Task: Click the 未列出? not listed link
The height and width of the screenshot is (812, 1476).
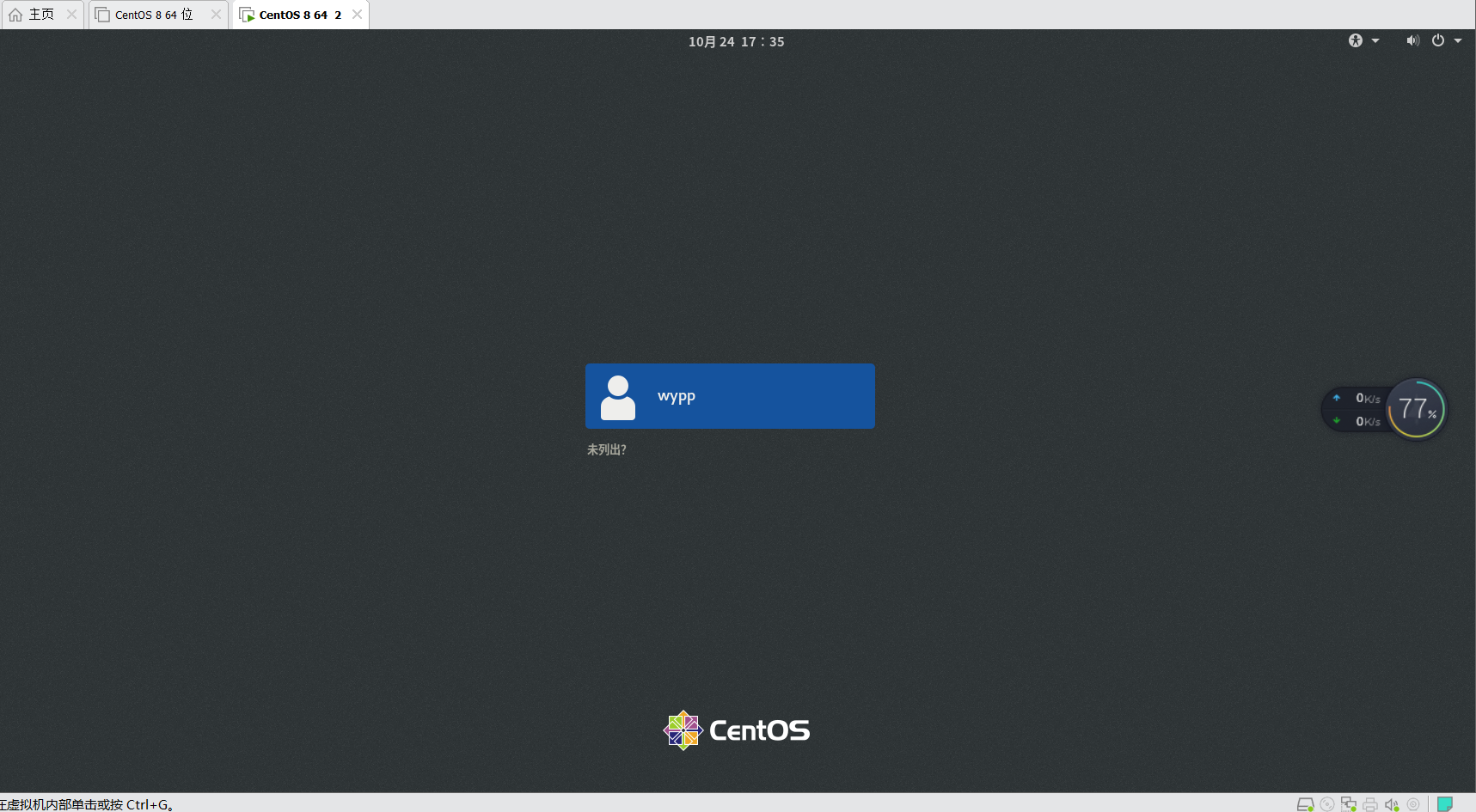Action: [x=607, y=449]
